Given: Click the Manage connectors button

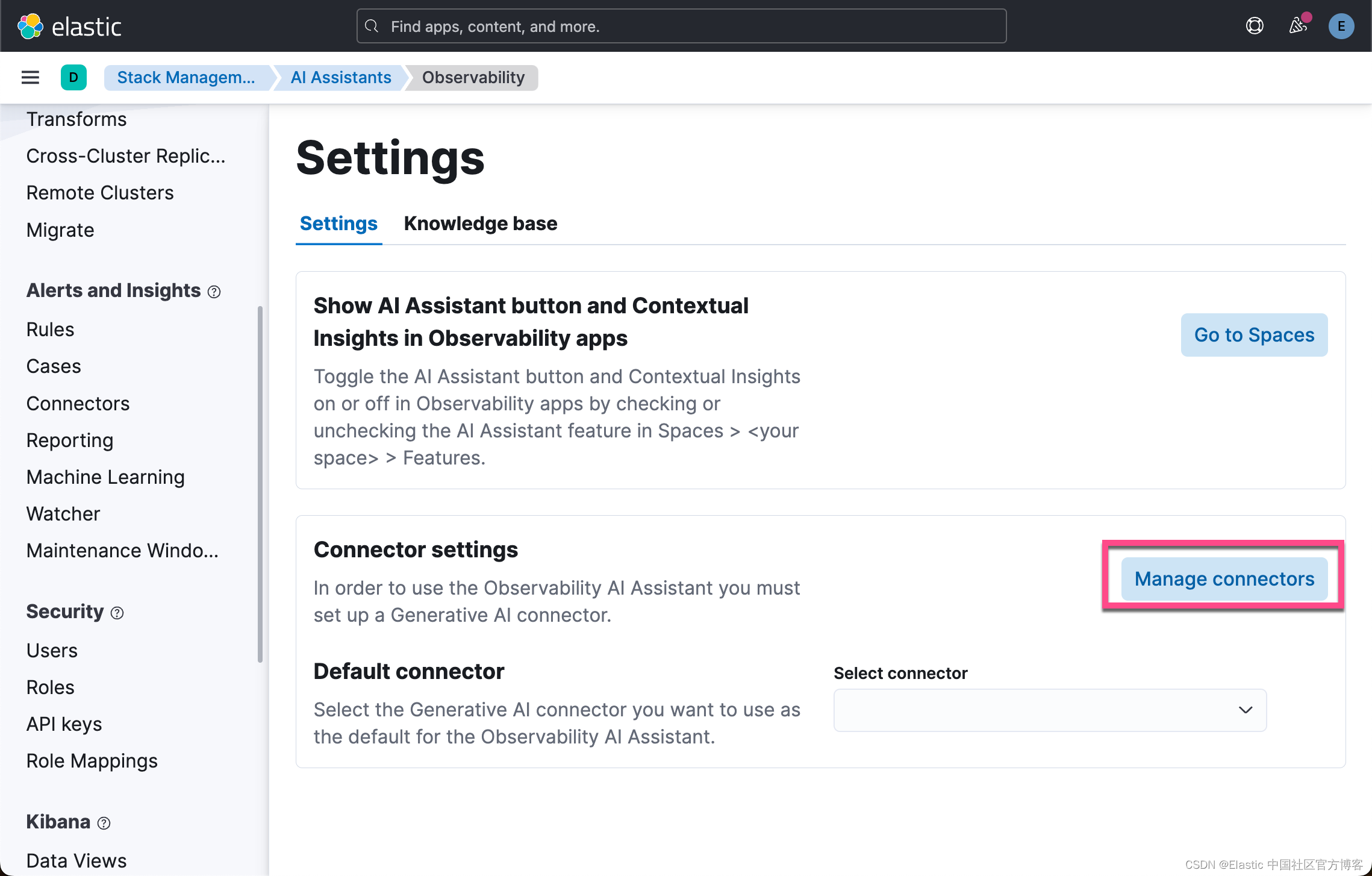Looking at the screenshot, I should (1224, 578).
